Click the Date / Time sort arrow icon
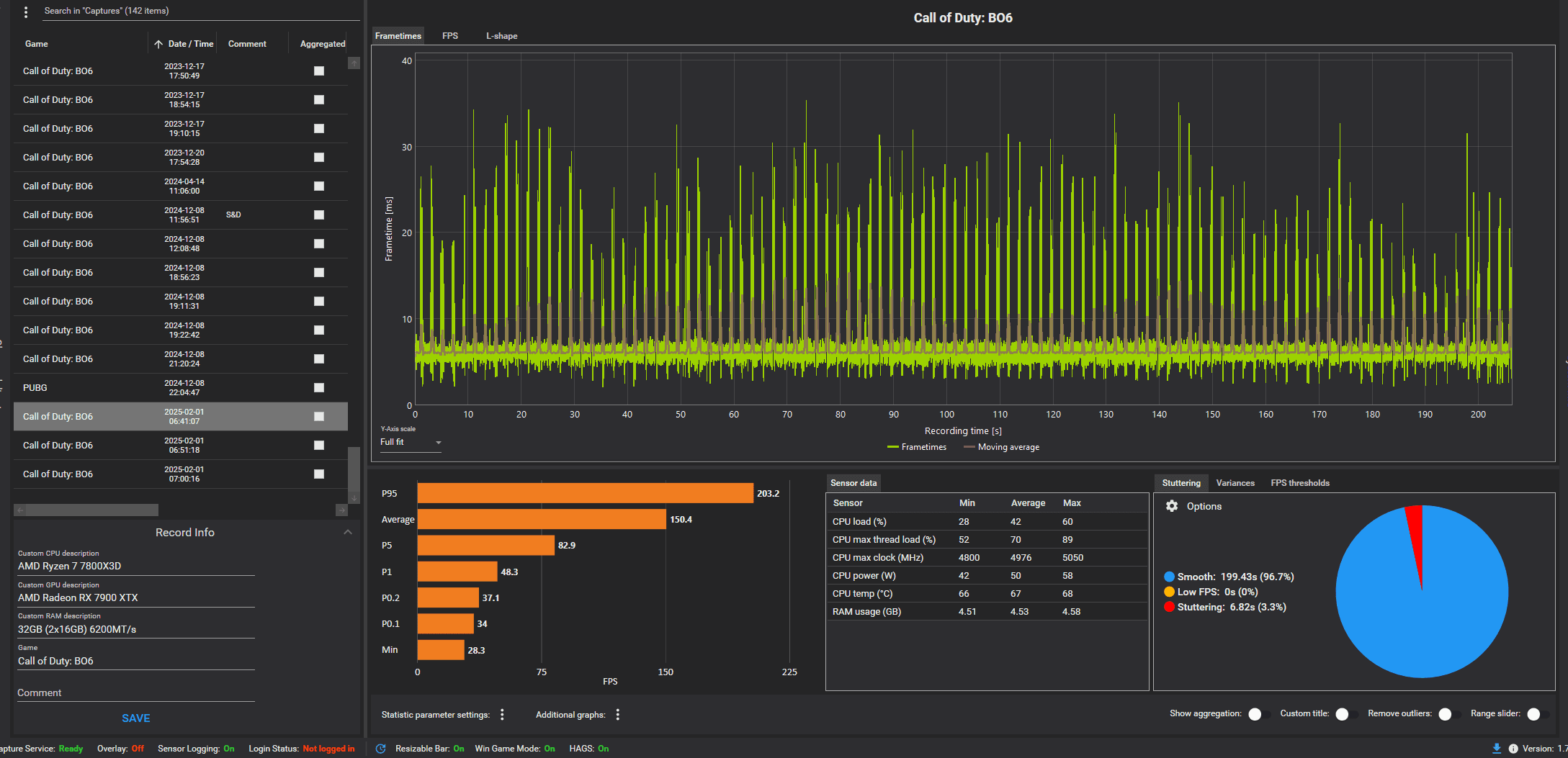This screenshot has height=758, width=1568. click(x=158, y=44)
